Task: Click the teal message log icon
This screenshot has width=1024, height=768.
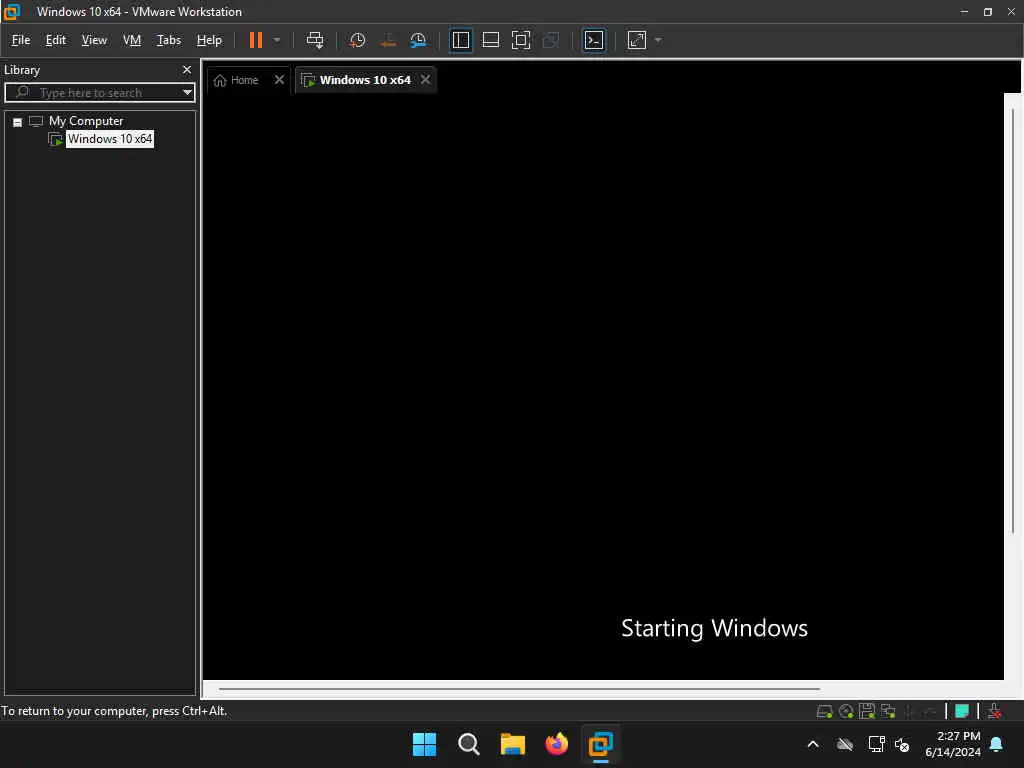Action: pyautogui.click(x=962, y=711)
